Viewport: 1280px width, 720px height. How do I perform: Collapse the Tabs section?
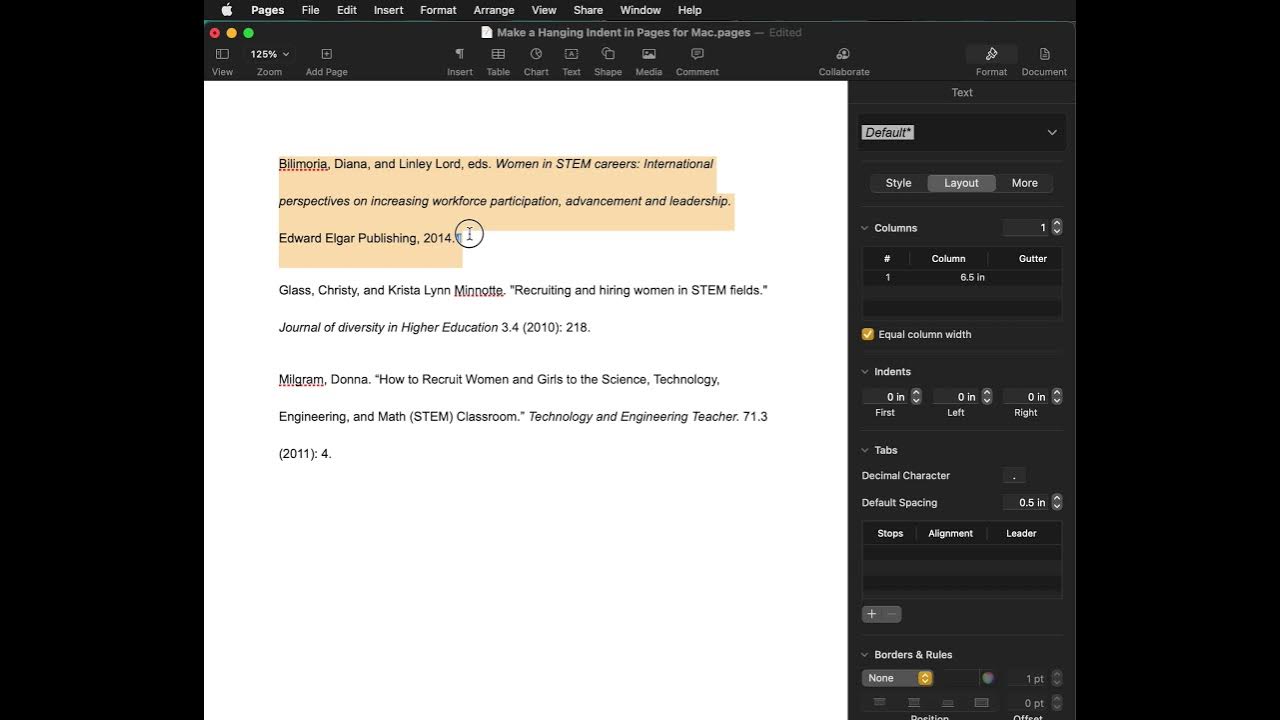click(865, 450)
